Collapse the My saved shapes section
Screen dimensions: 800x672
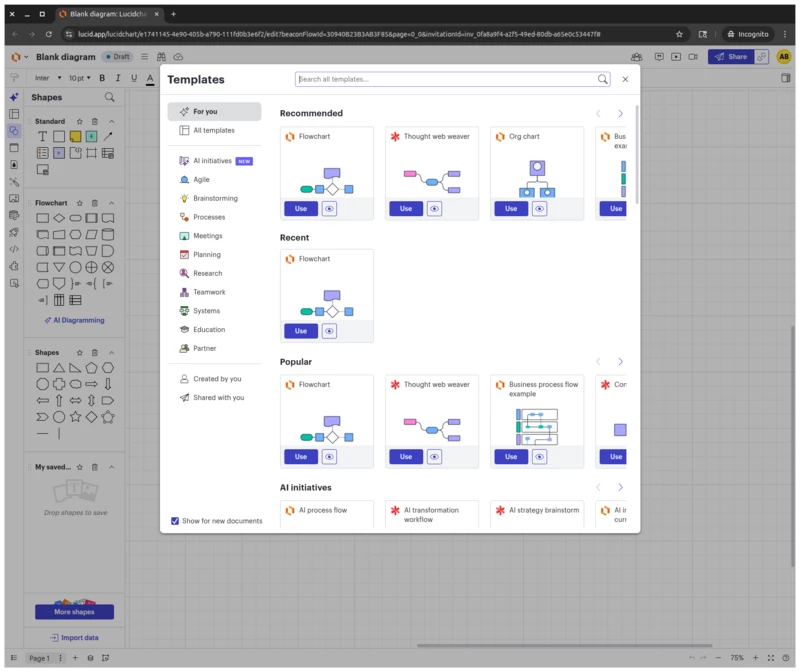point(111,467)
